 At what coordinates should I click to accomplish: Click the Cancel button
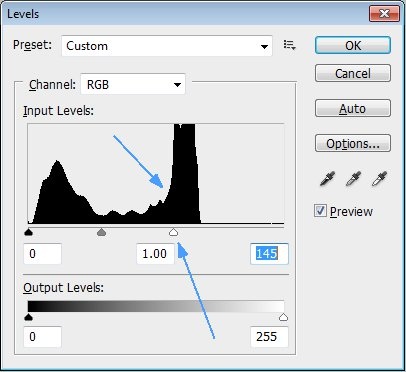(353, 73)
